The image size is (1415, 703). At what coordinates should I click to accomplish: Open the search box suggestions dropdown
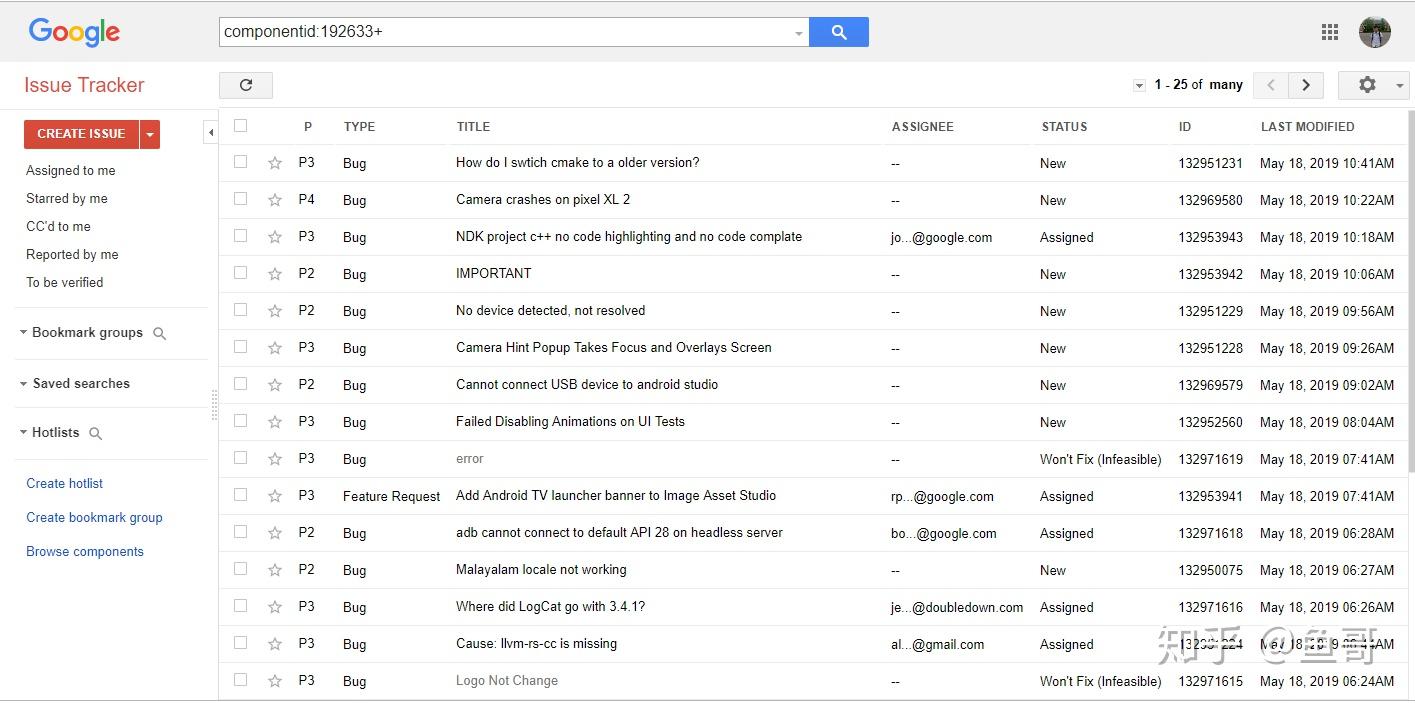(x=799, y=33)
